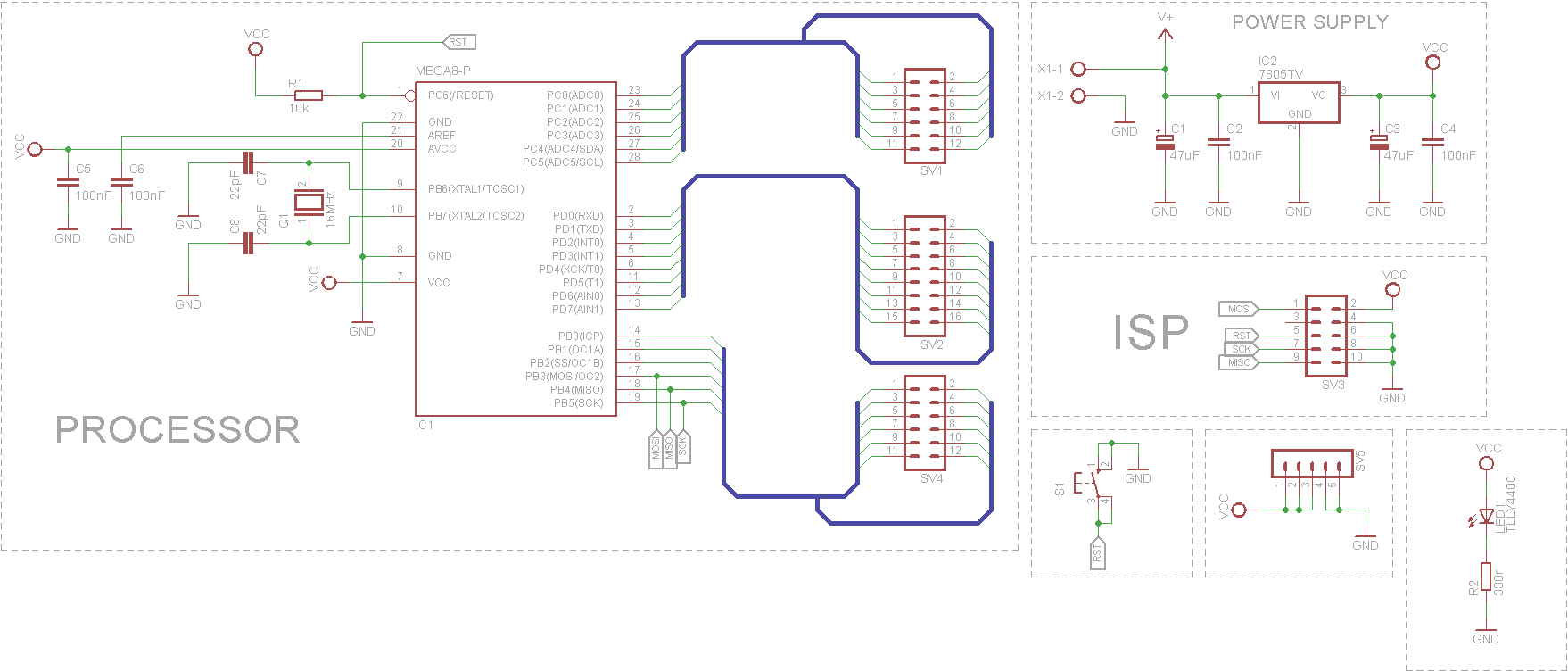The width and height of the screenshot is (1568, 672).
Task: Click the SV3 ISP header connector
Action: click(x=1325, y=336)
